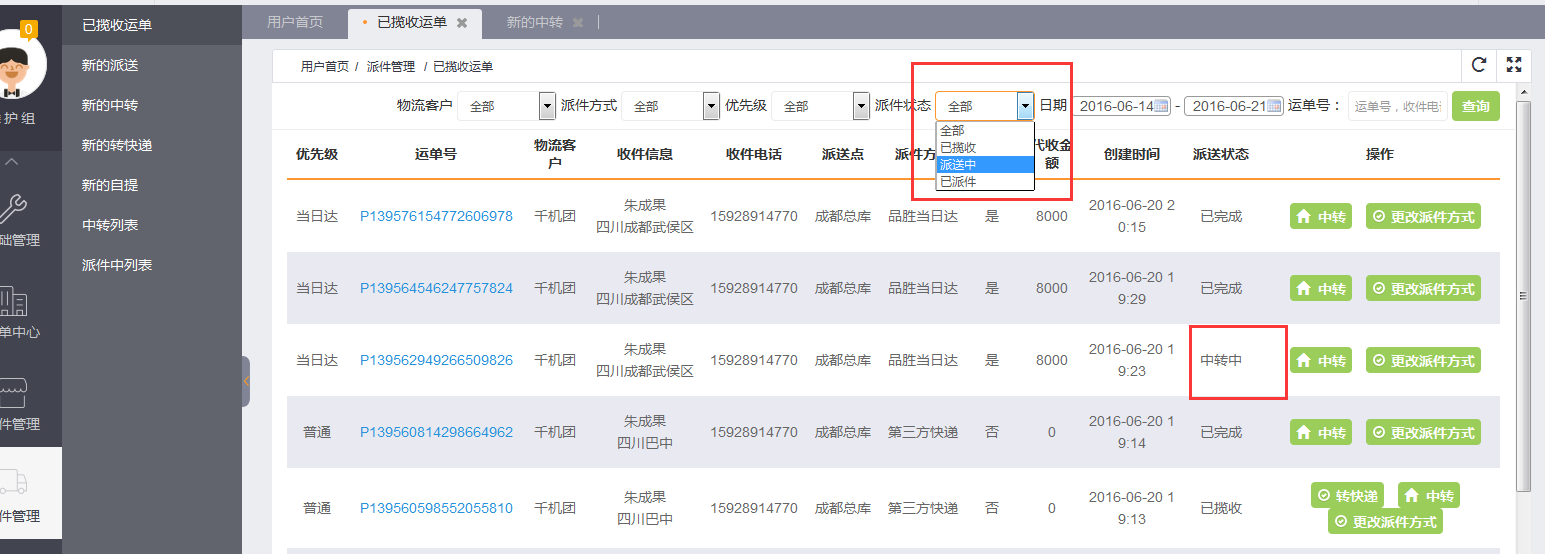Switch to the 用户首页 tab

(x=295, y=22)
